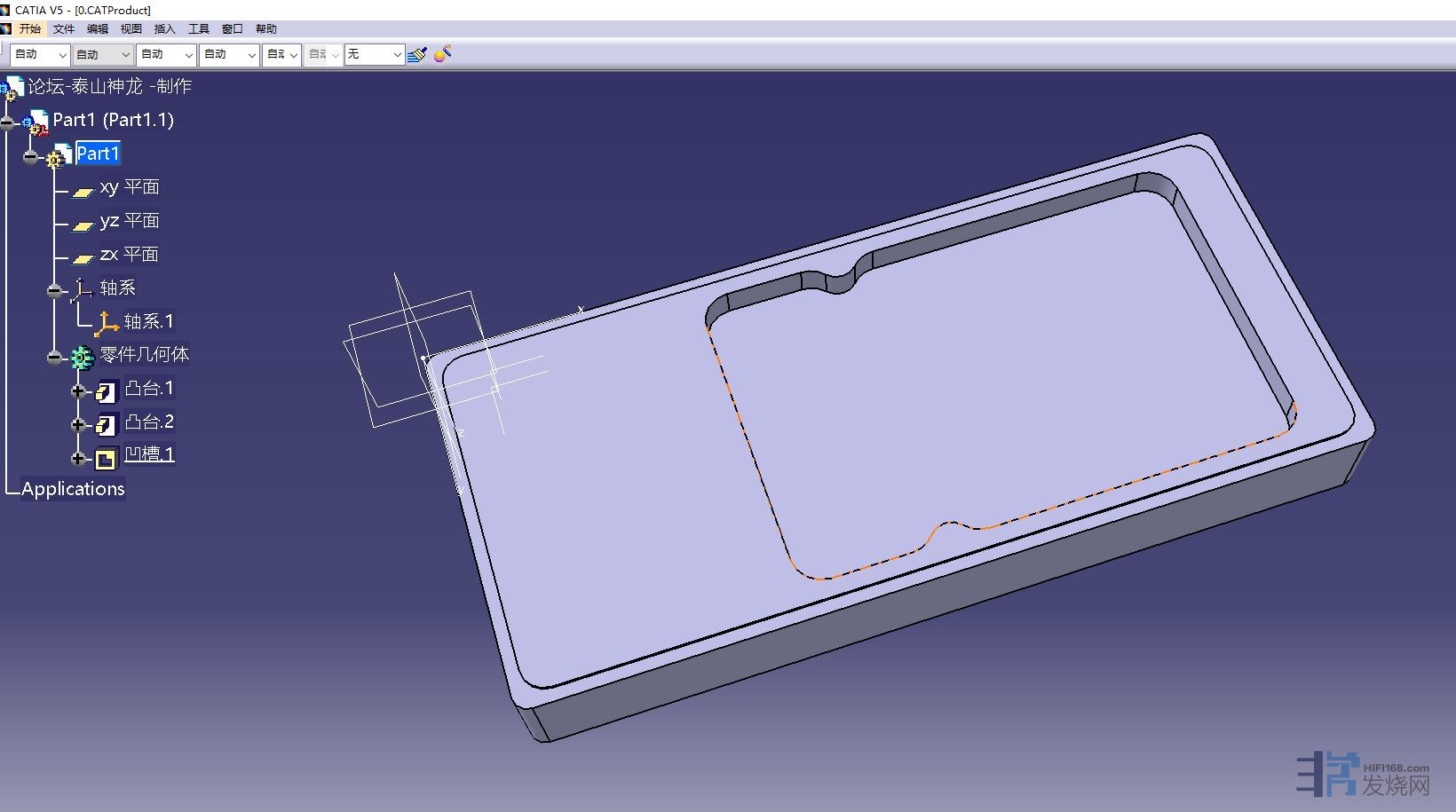Collapse the 零件几何体 tree node
This screenshot has width=1456, height=812.
pyautogui.click(x=55, y=357)
